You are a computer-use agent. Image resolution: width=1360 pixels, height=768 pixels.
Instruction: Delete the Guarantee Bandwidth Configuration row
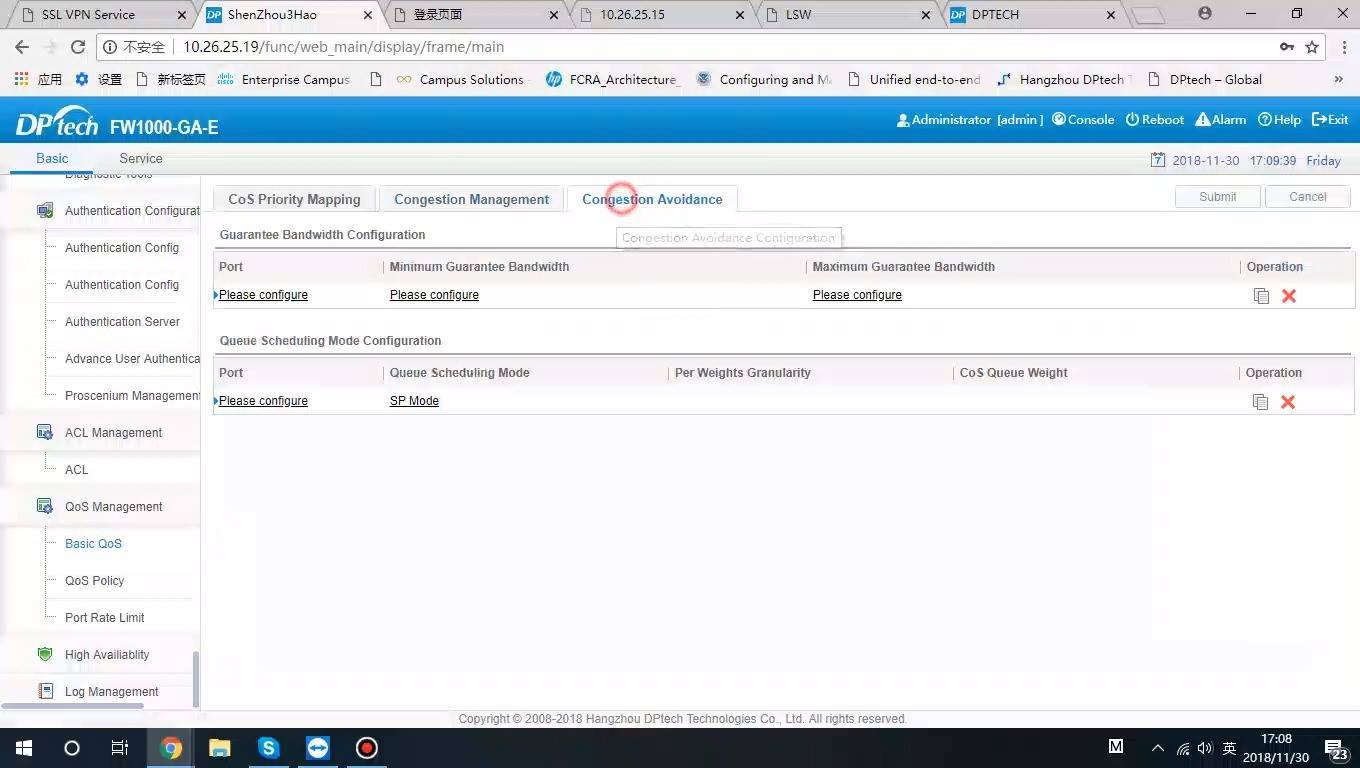click(1289, 296)
